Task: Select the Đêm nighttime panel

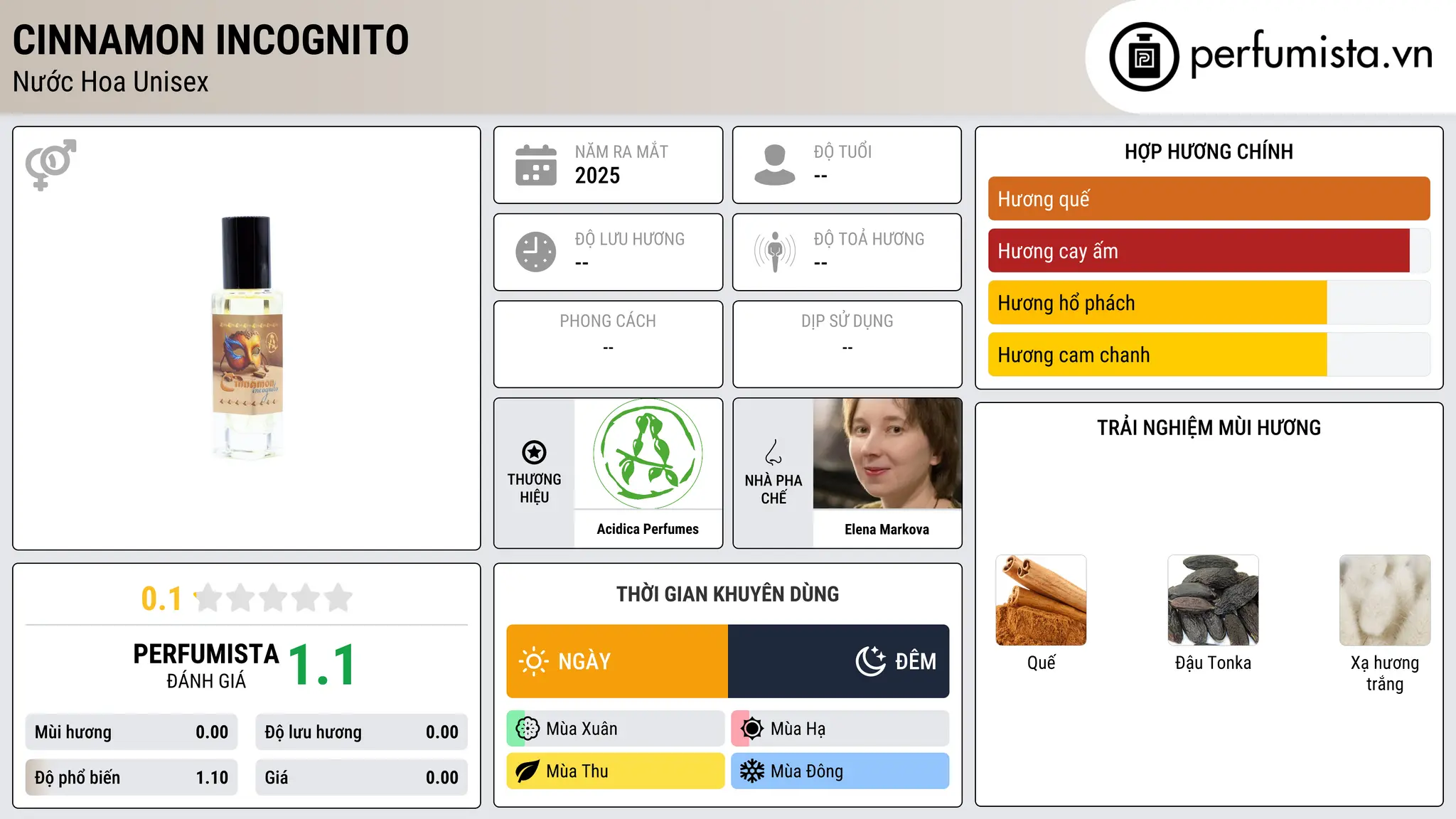Action: click(839, 661)
